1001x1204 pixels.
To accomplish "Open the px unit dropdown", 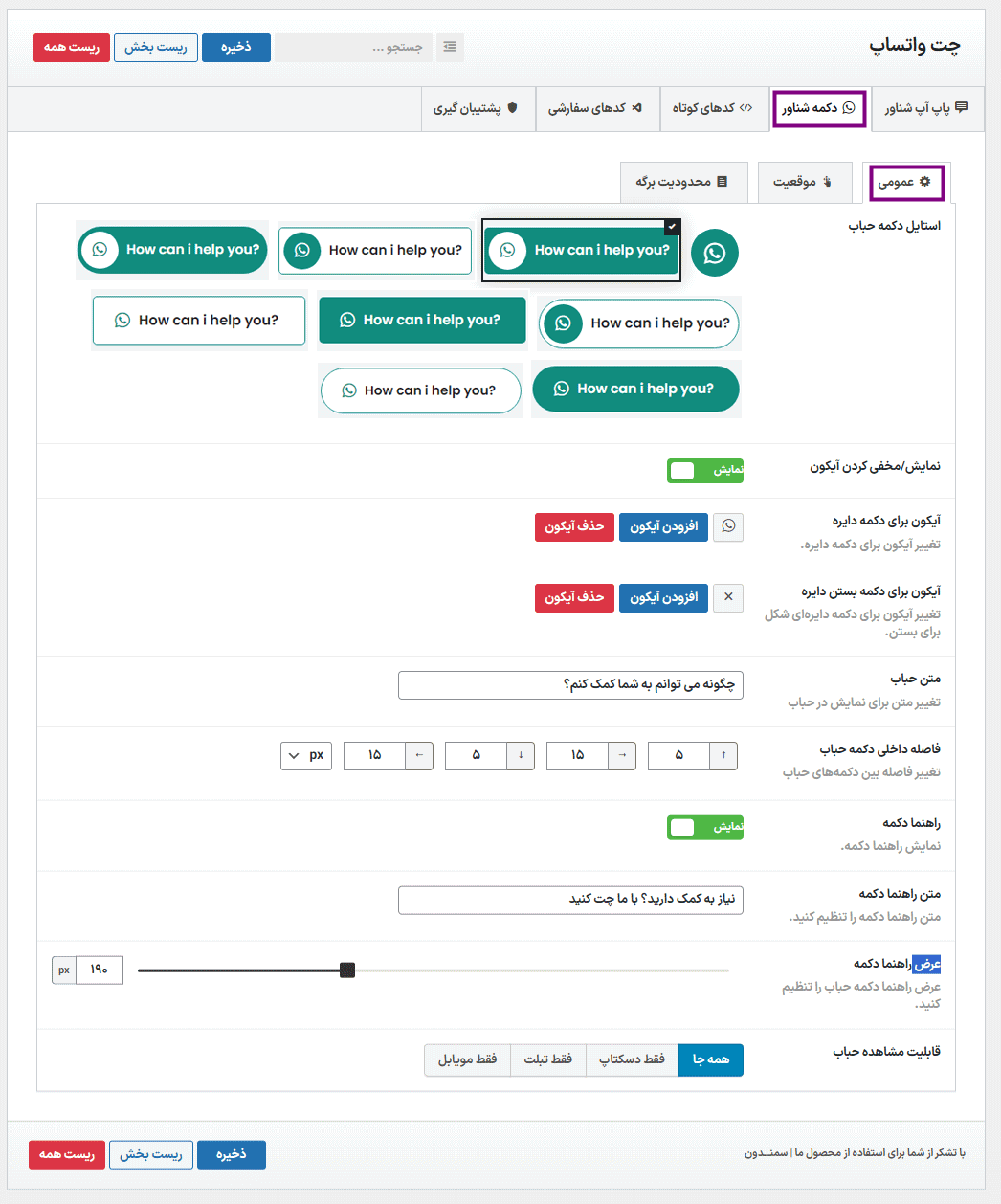I will (x=306, y=755).
